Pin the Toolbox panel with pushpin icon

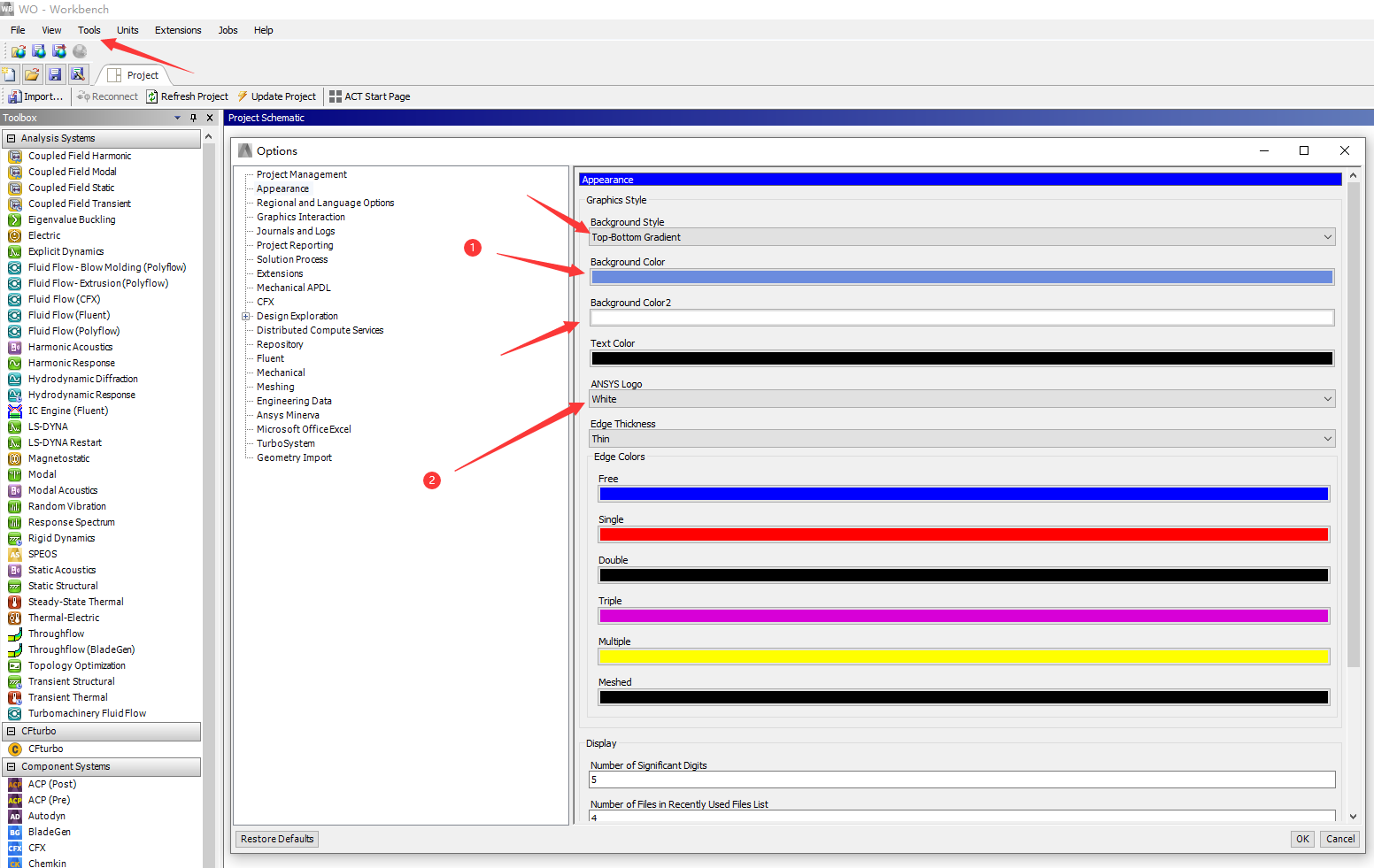tap(193, 118)
